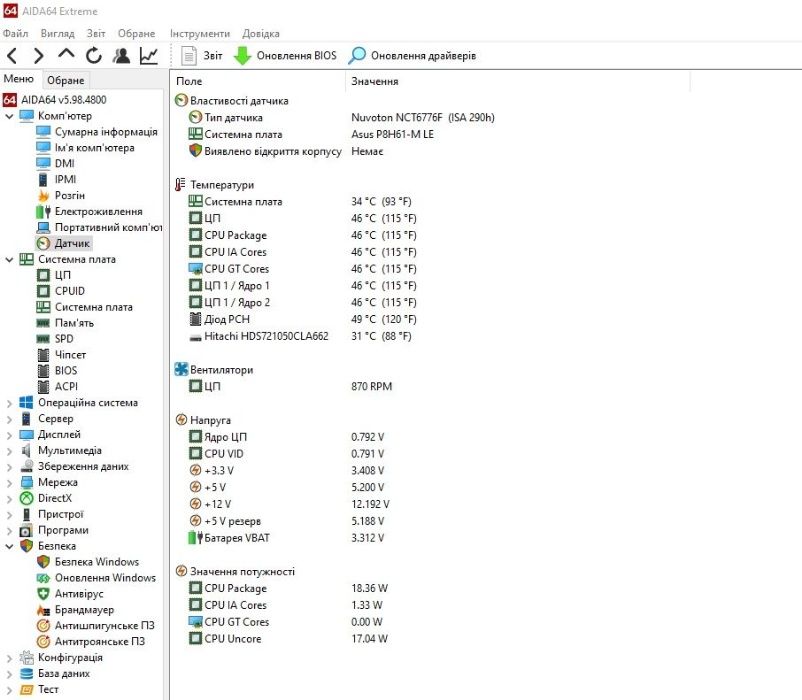This screenshot has width=802, height=700.
Task: Select Антитроянське ПЗ item
Action: click(x=91, y=642)
